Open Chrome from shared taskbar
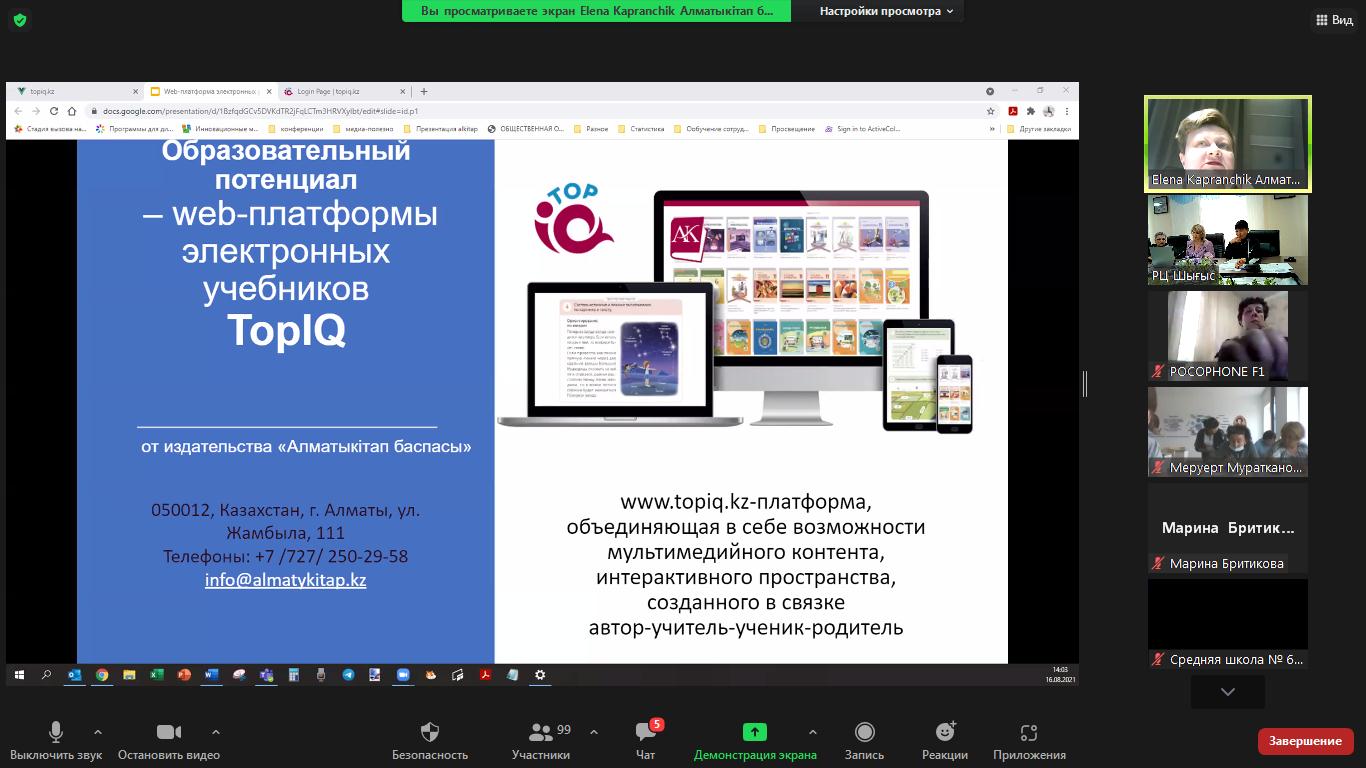The height and width of the screenshot is (768, 1366). point(102,675)
